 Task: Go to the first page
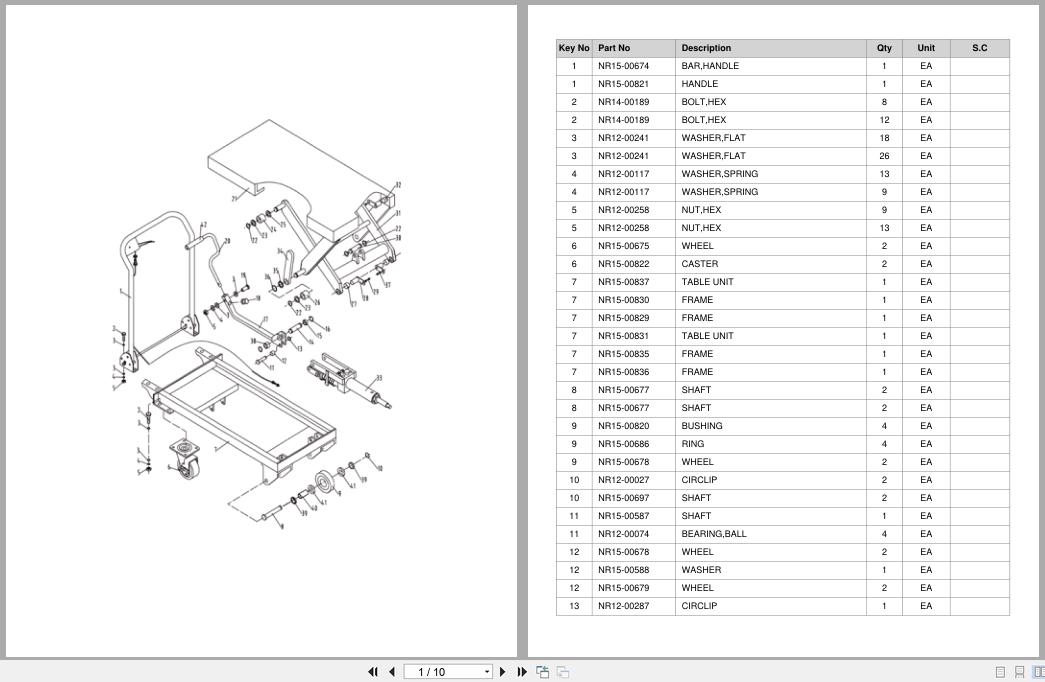tap(373, 671)
